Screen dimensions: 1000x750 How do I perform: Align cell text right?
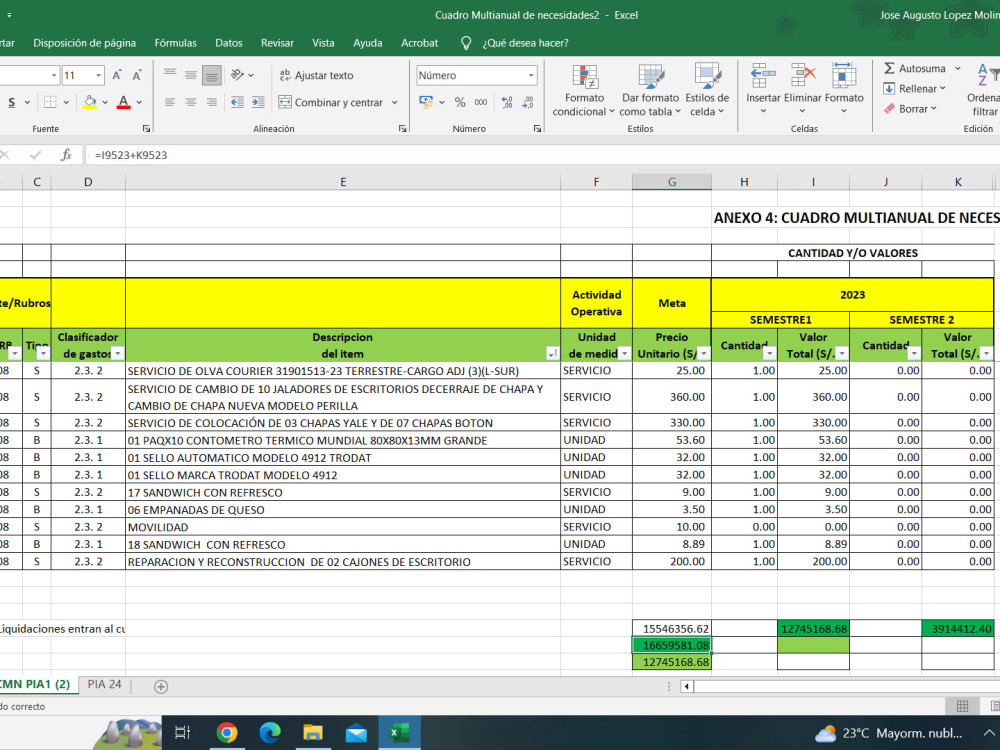tap(212, 102)
